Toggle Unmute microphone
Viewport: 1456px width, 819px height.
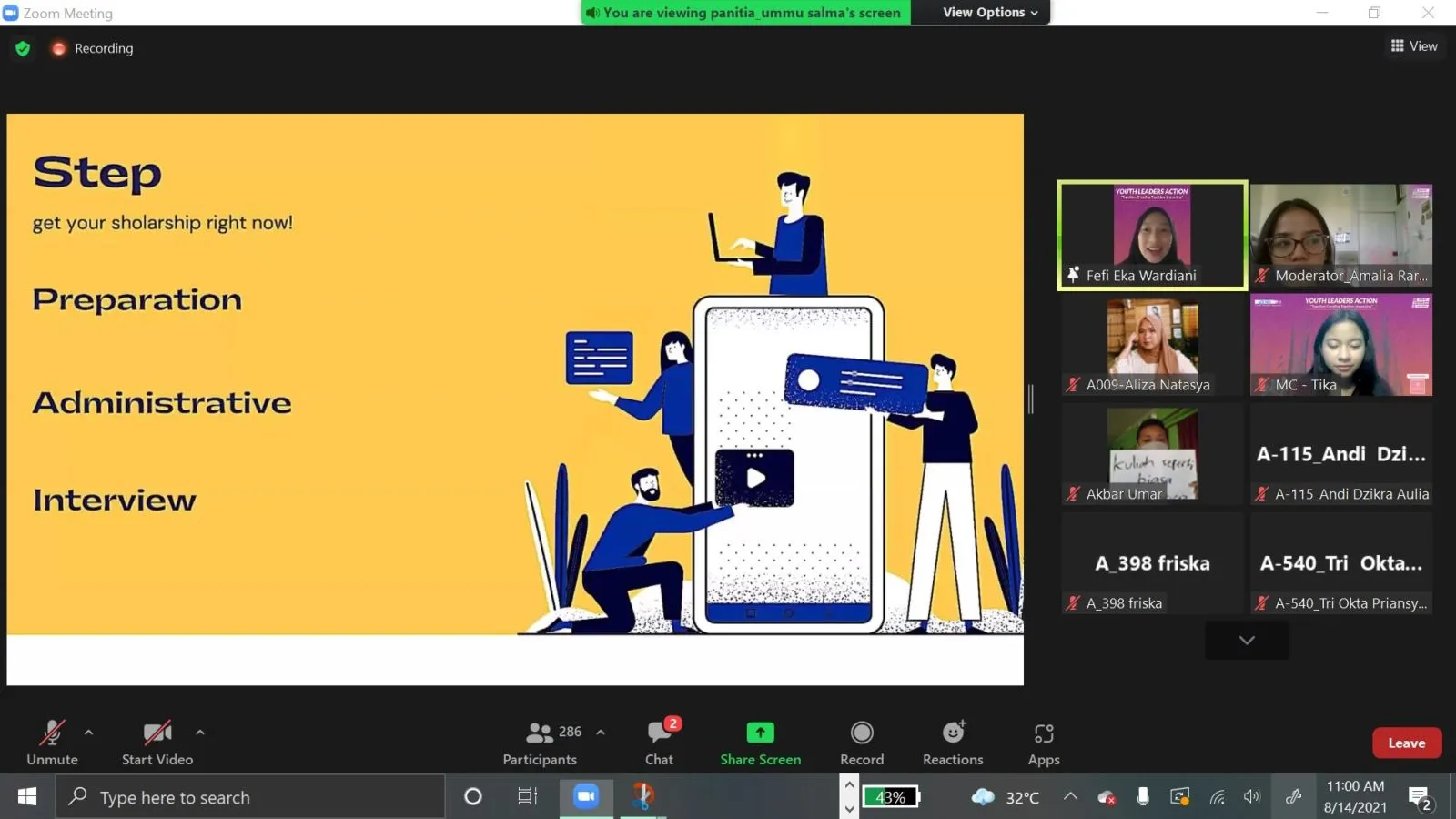coord(52,742)
